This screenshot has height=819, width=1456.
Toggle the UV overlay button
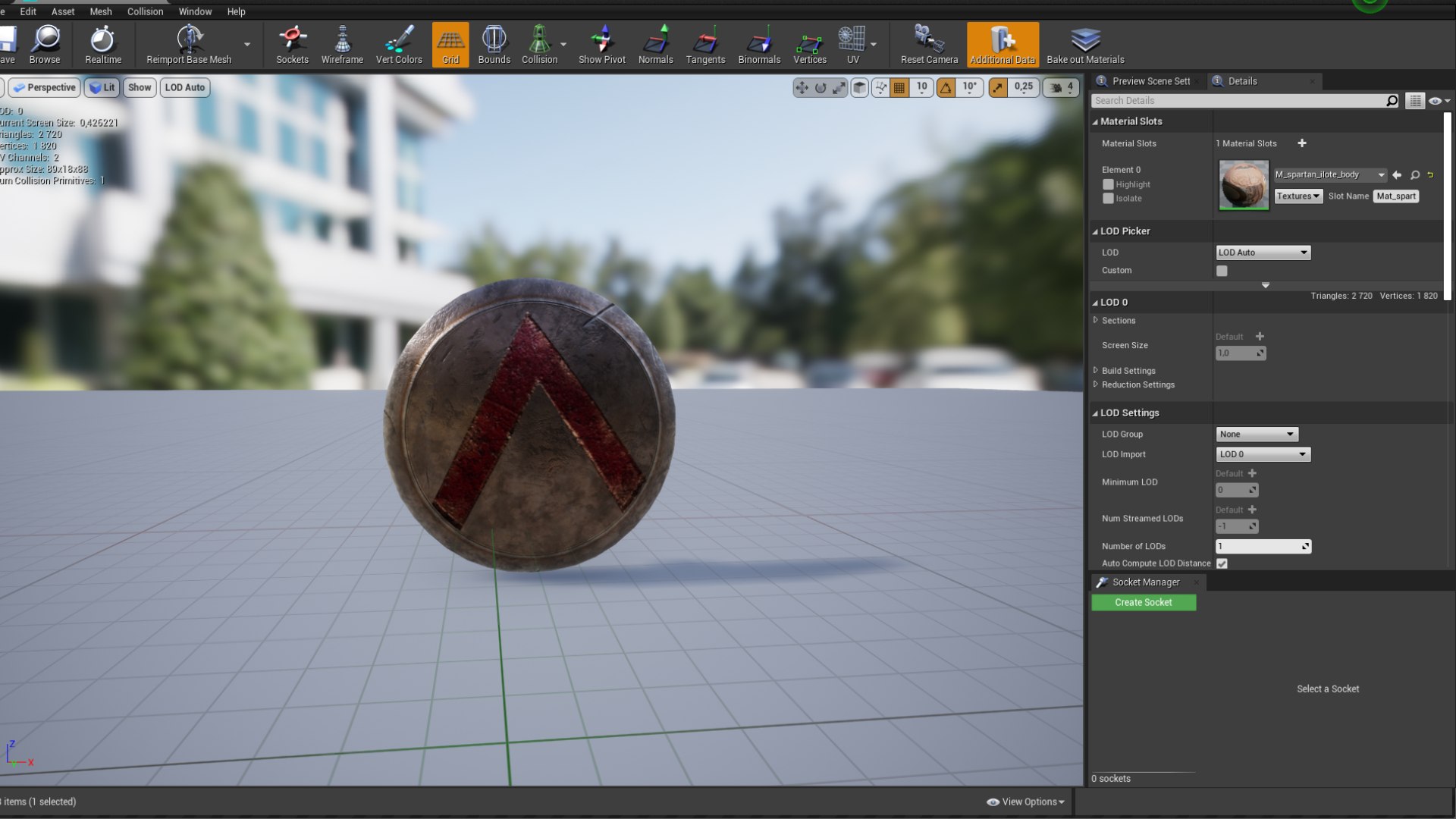(x=852, y=44)
